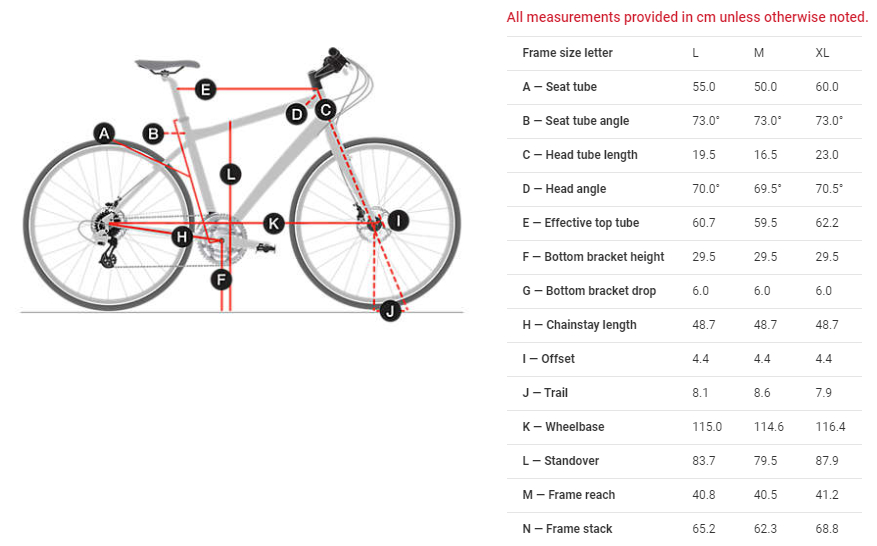Click the 'Frame size letter' header cell
877x546 pixels.
567,53
